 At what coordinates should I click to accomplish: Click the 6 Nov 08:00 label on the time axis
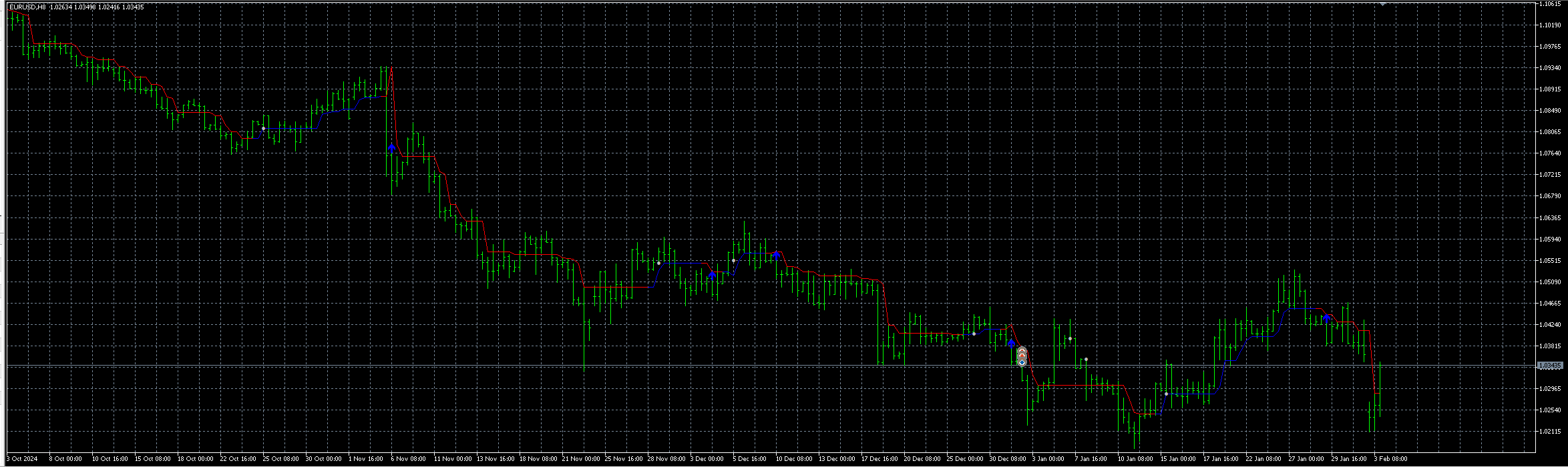click(x=408, y=459)
